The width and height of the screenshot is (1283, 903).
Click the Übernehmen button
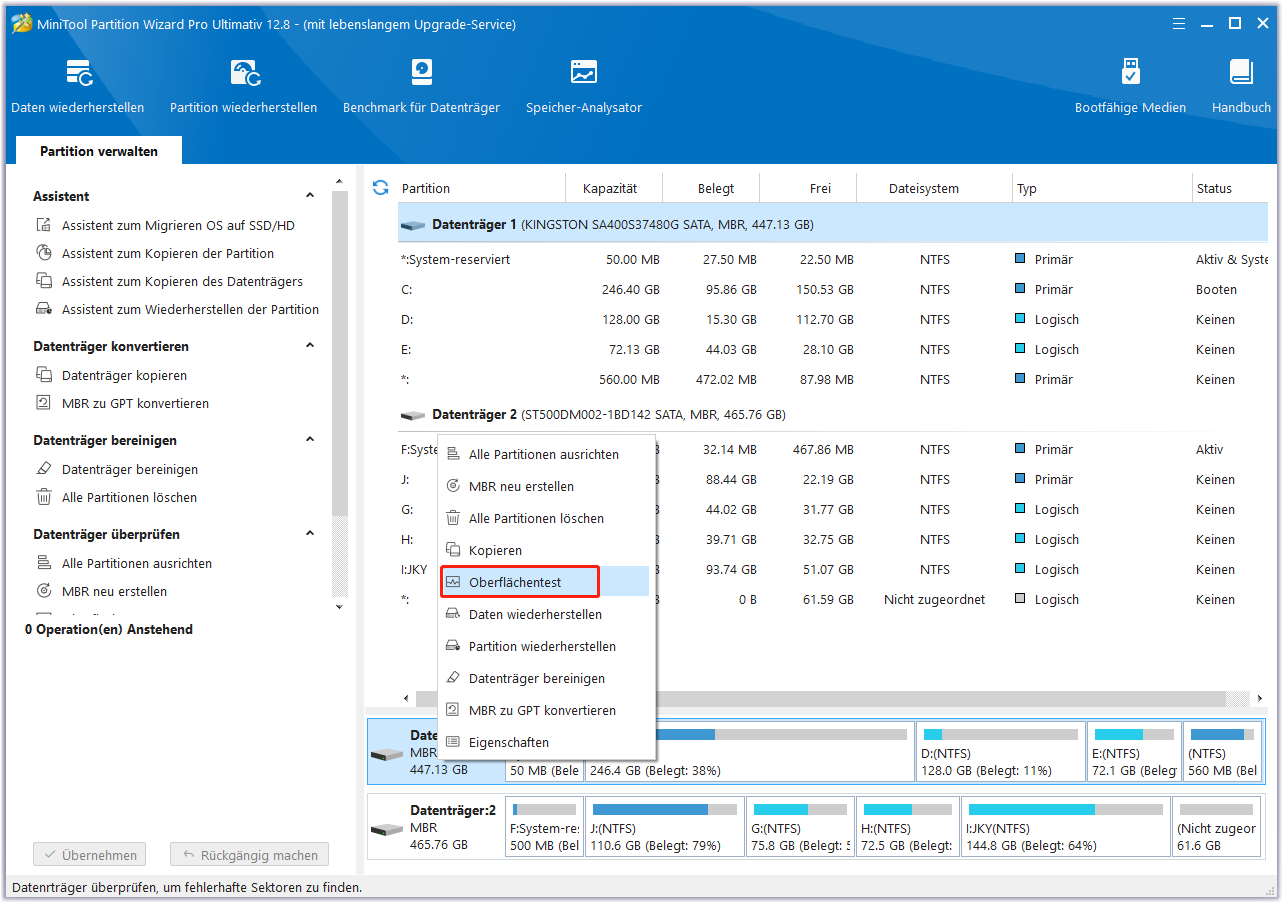90,856
